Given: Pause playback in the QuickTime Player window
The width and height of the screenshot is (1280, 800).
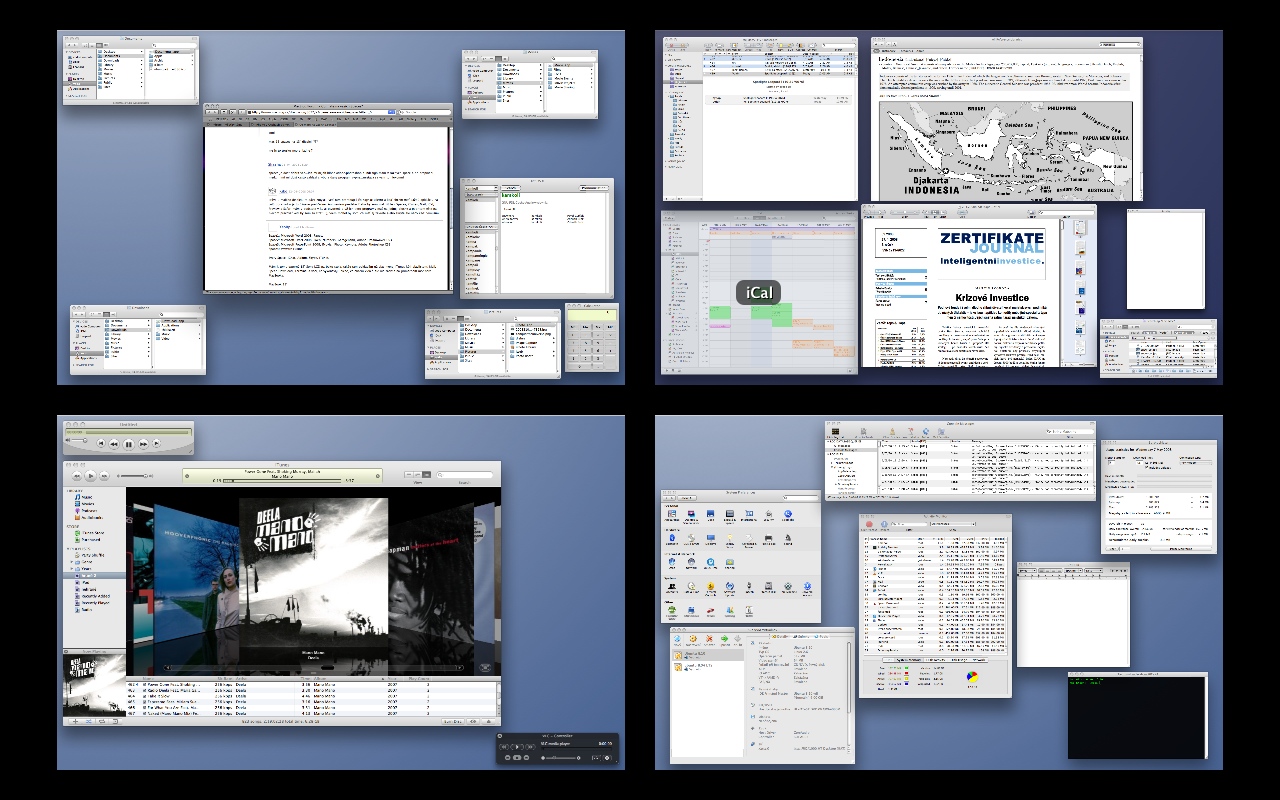Looking at the screenshot, I should (x=129, y=444).
